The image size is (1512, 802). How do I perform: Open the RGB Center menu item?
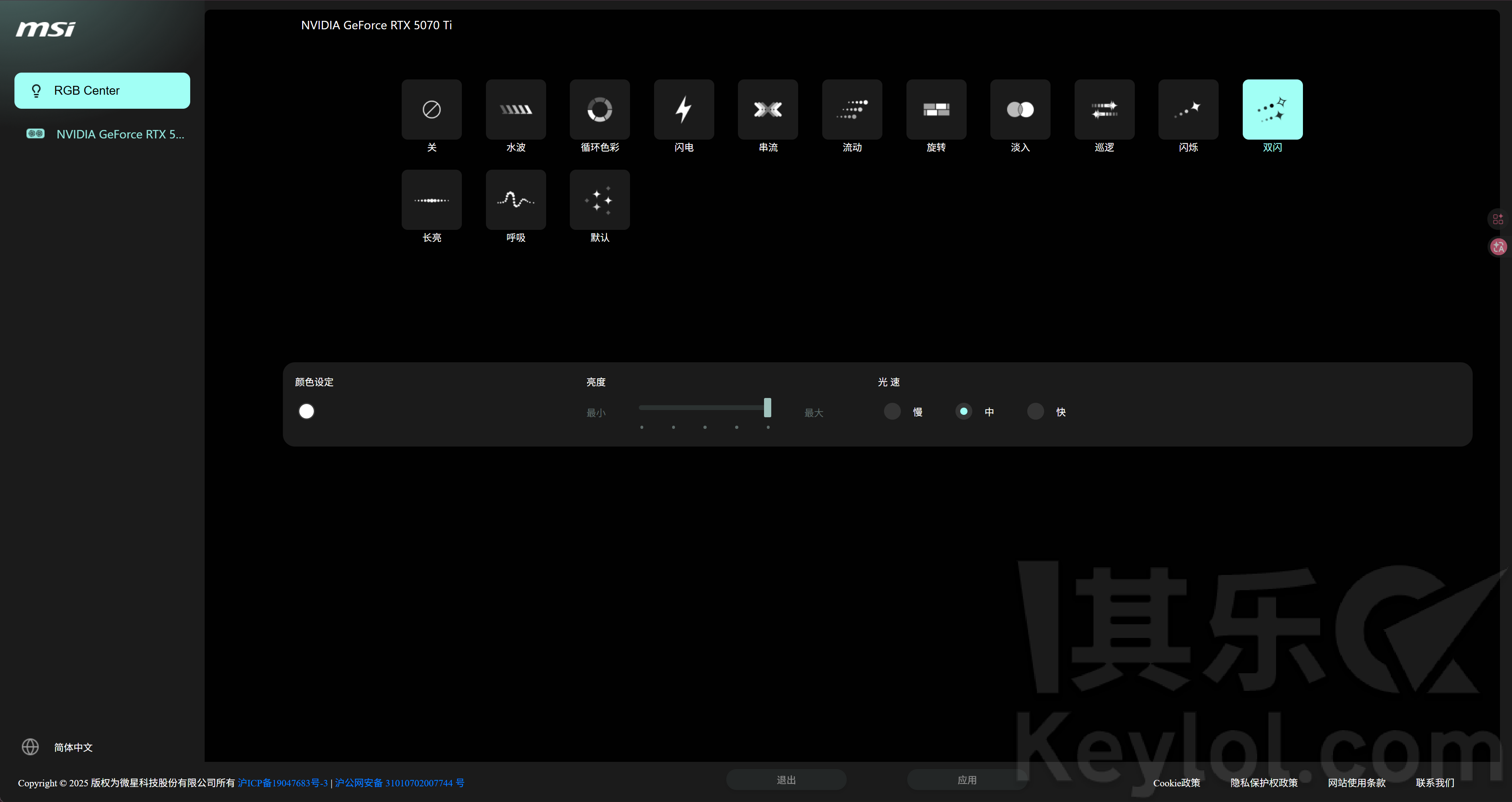coord(102,90)
